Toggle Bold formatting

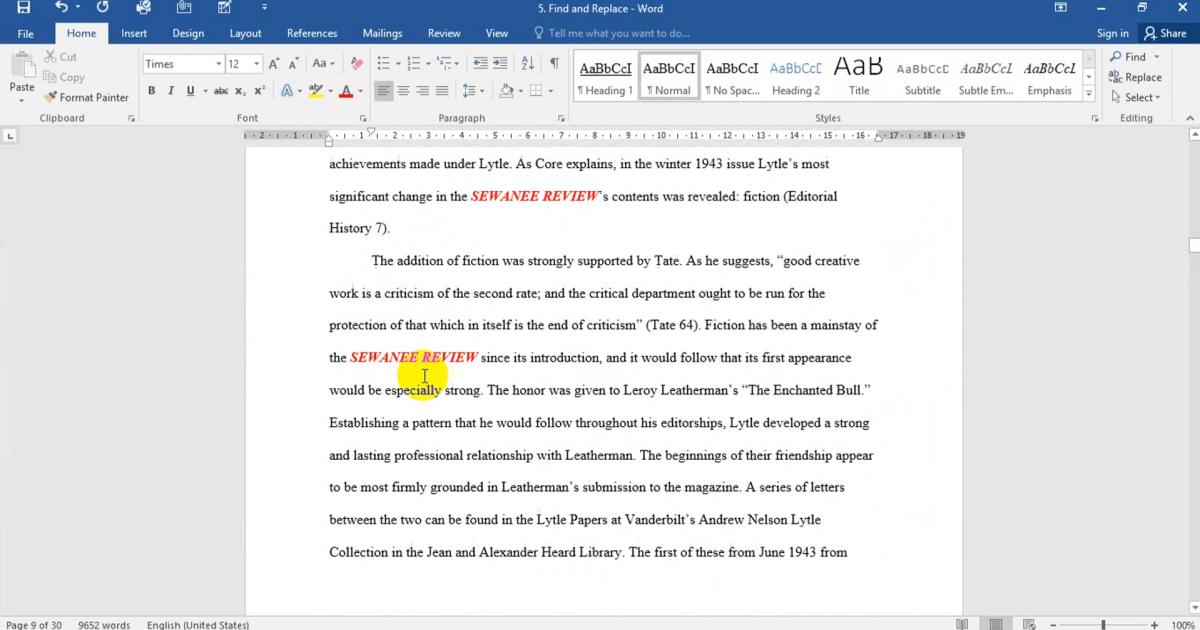(152, 91)
